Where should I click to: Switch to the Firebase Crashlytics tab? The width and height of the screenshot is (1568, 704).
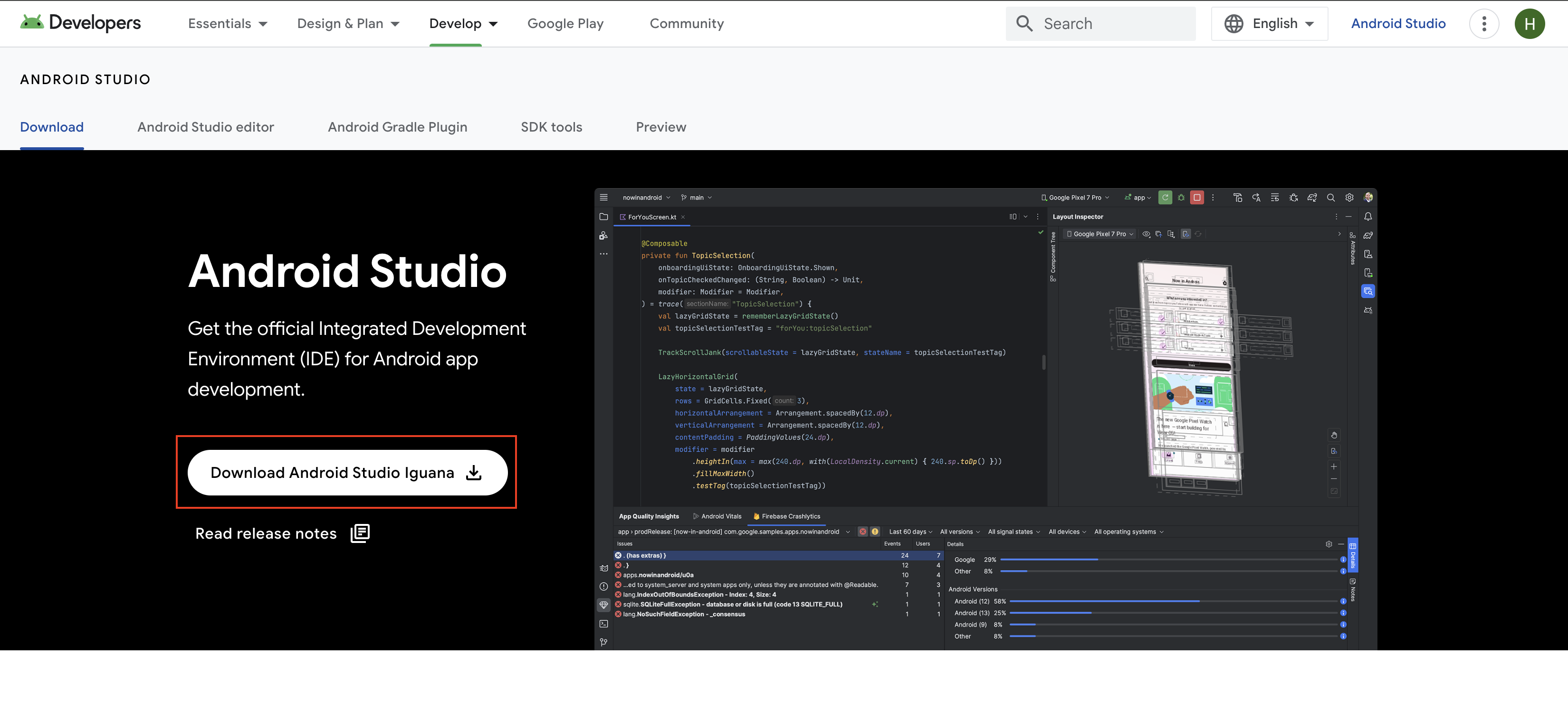[786, 516]
